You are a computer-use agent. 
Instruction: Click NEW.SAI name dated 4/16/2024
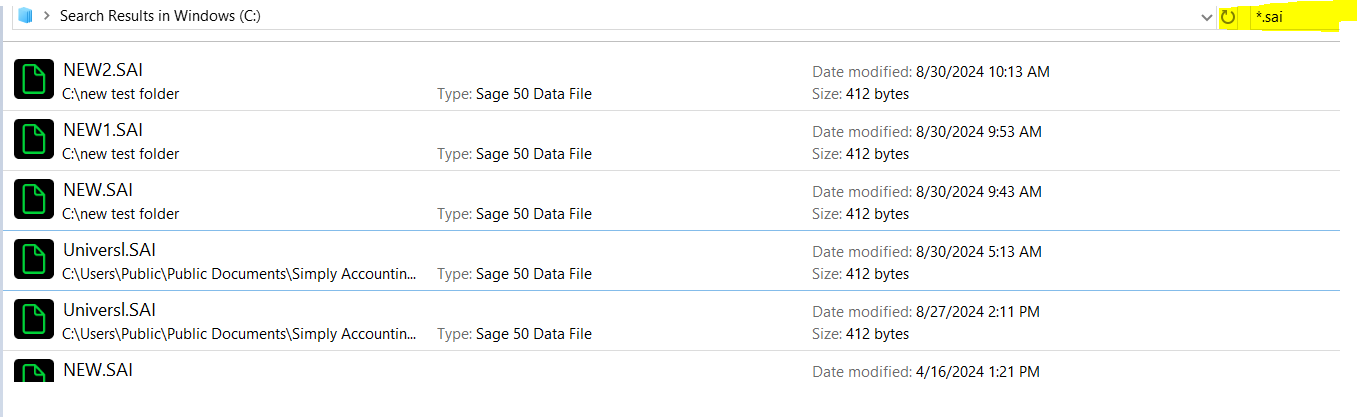(98, 370)
